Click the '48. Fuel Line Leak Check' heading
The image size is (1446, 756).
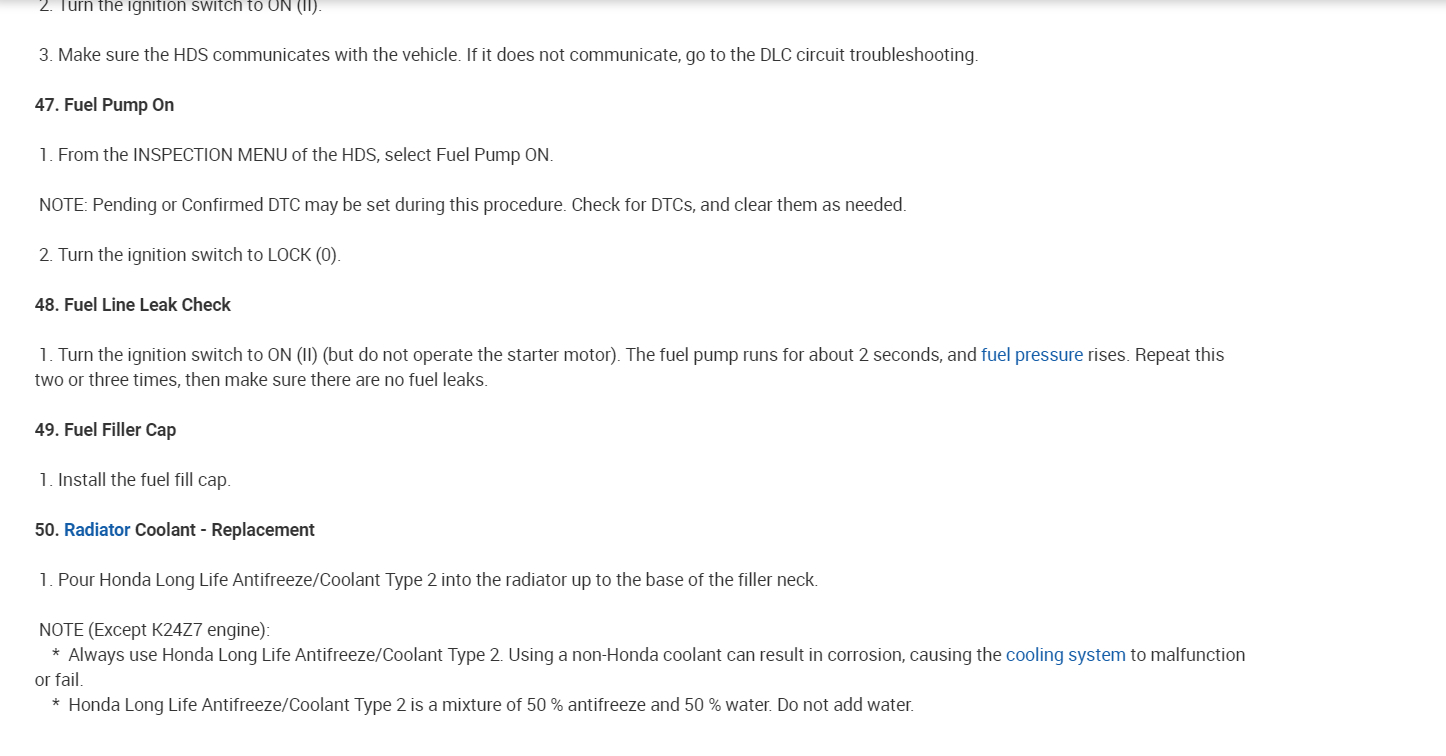132,305
